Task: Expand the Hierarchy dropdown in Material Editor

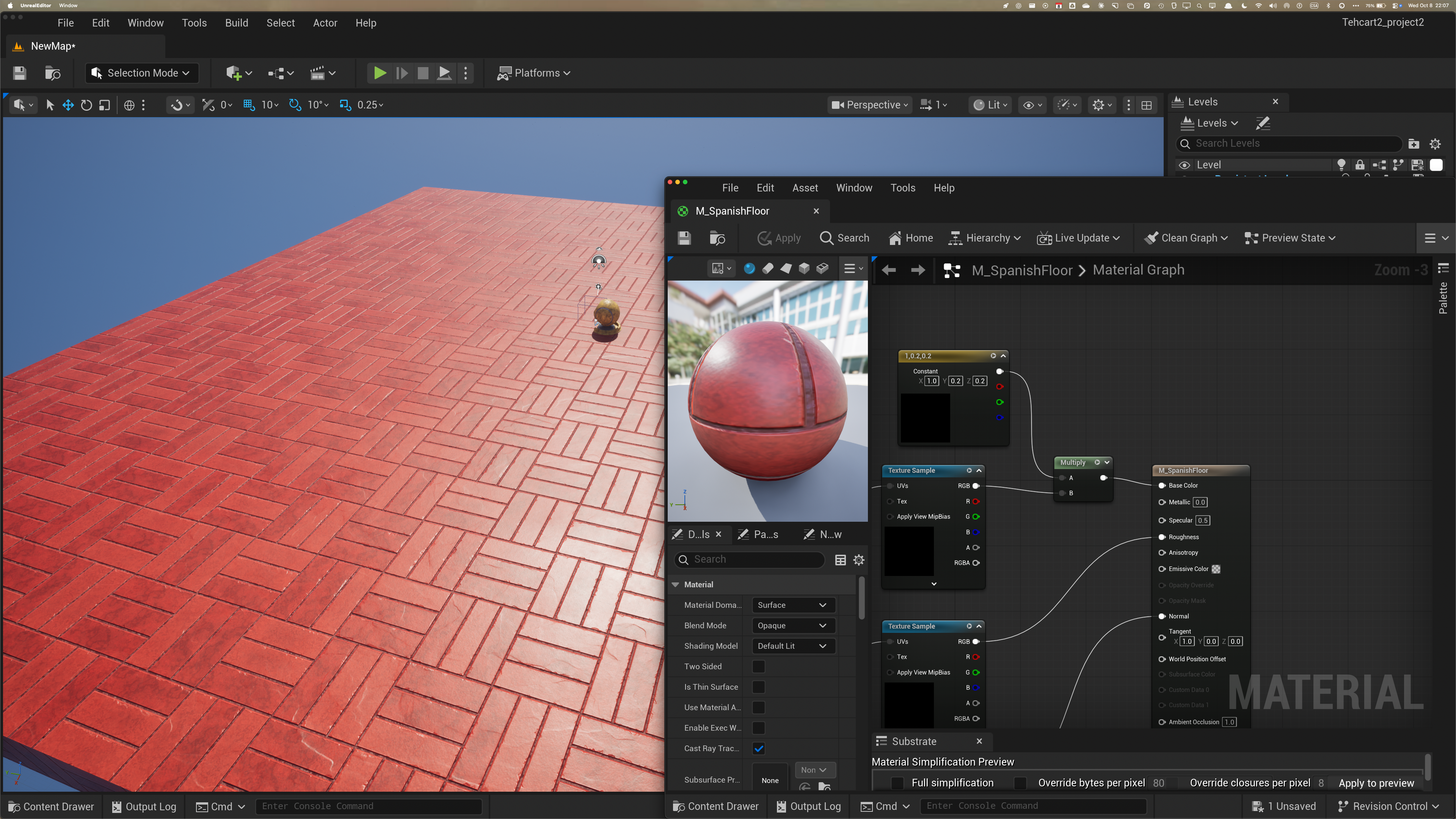Action: (x=985, y=238)
